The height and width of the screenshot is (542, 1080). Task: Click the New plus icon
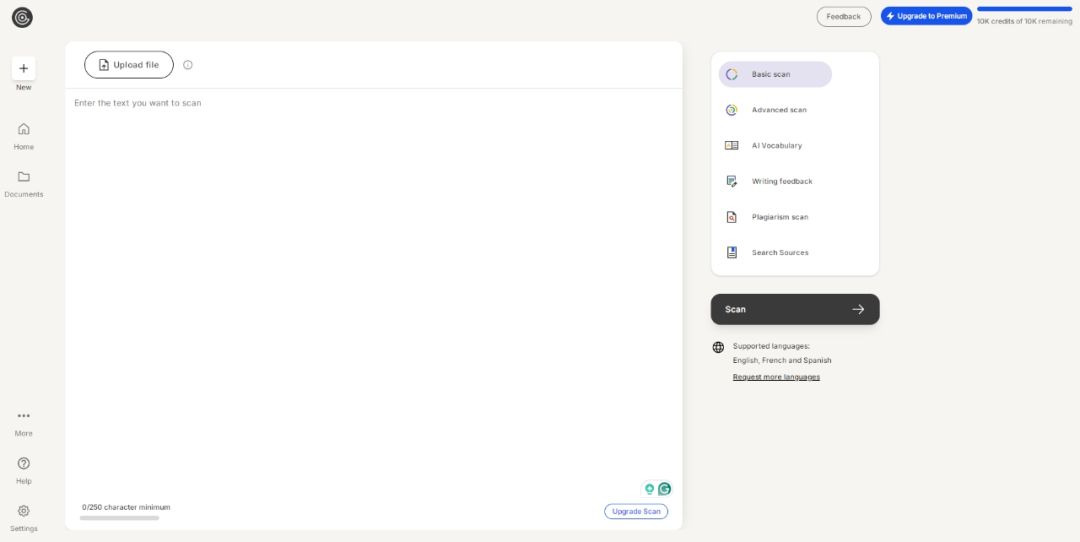[x=24, y=68]
